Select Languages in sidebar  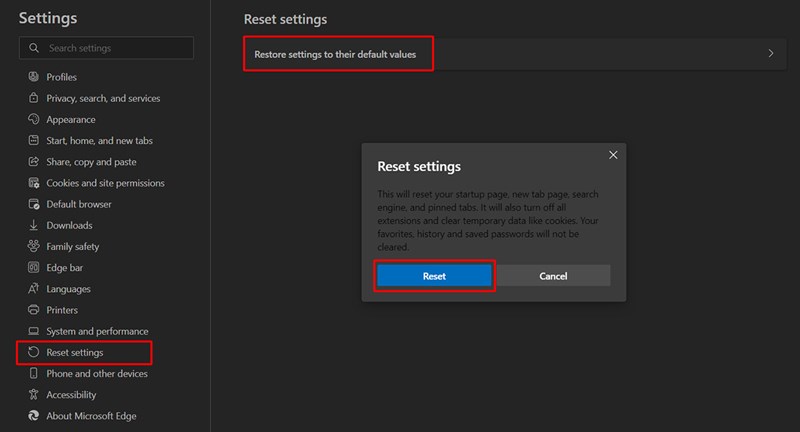point(68,289)
